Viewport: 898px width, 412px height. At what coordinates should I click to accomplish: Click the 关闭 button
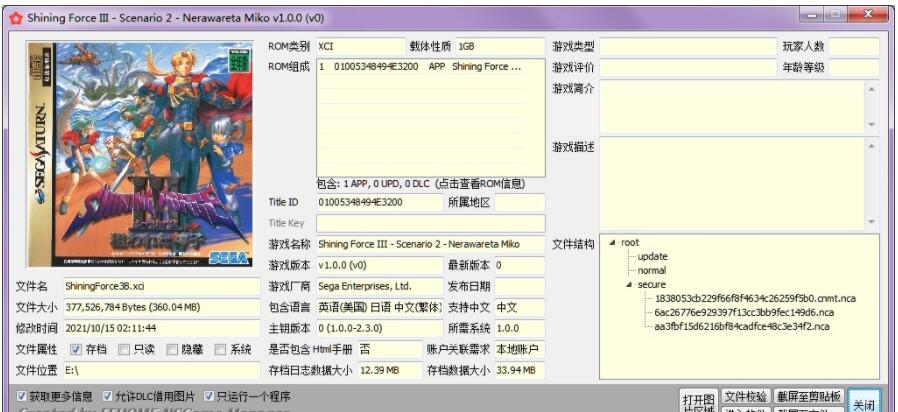pyautogui.click(x=864, y=401)
